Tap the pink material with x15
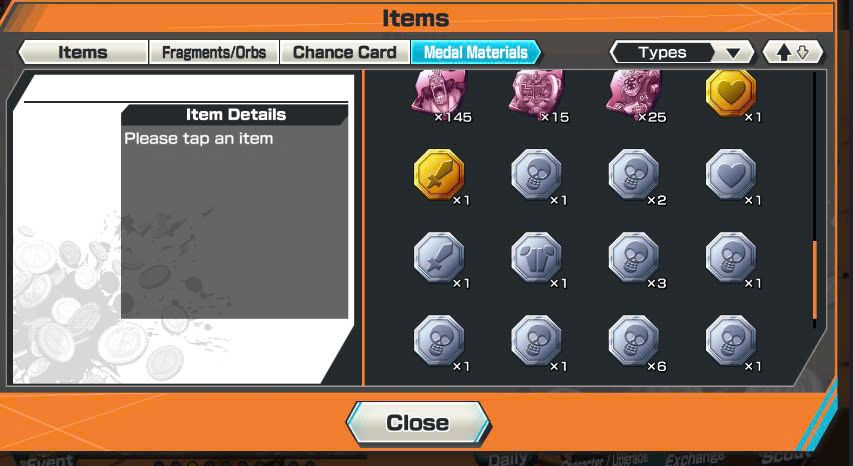Image resolution: width=853 pixels, height=466 pixels. point(536,92)
